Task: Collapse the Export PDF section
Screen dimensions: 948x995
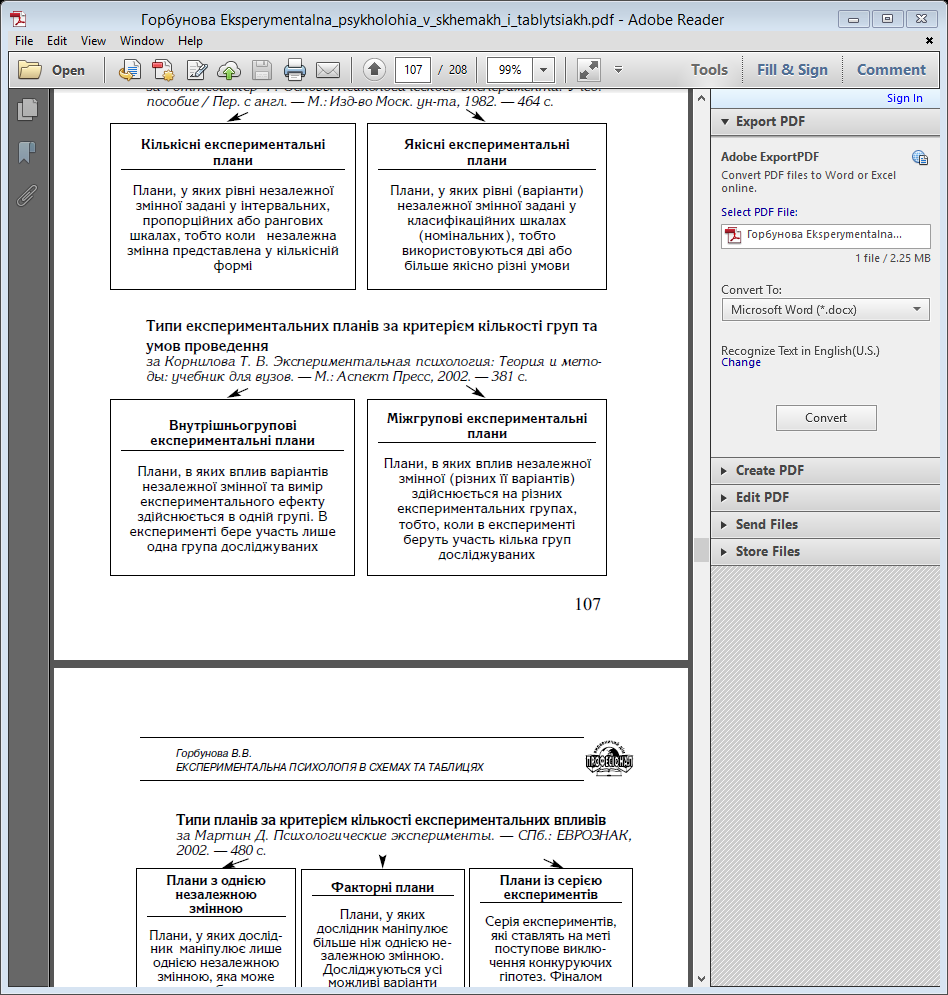Action: [x=770, y=121]
